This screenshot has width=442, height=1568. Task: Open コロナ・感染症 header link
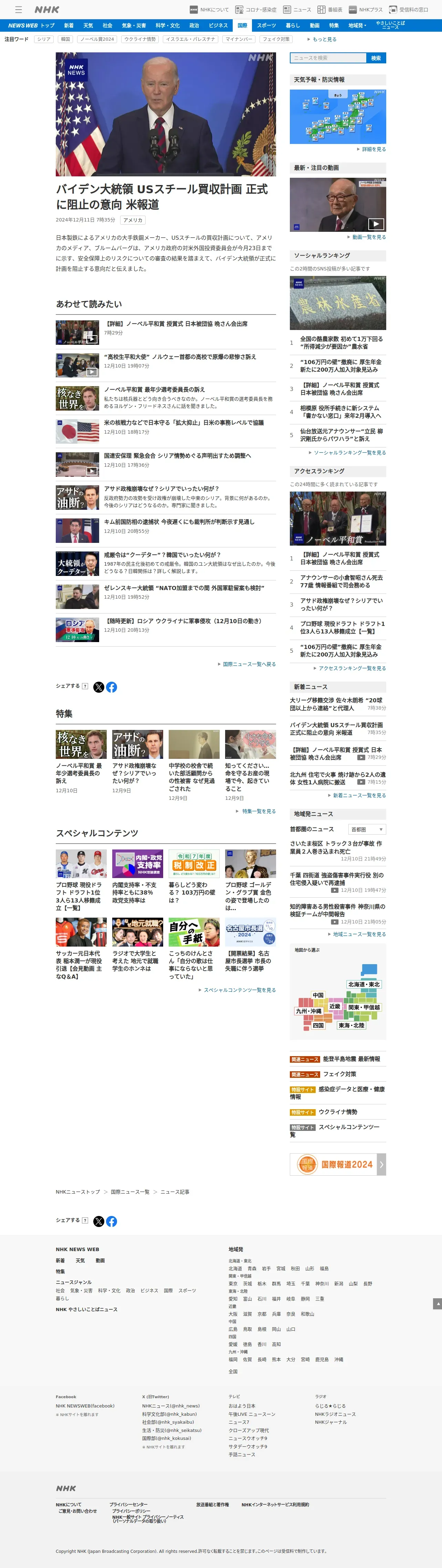click(x=256, y=10)
